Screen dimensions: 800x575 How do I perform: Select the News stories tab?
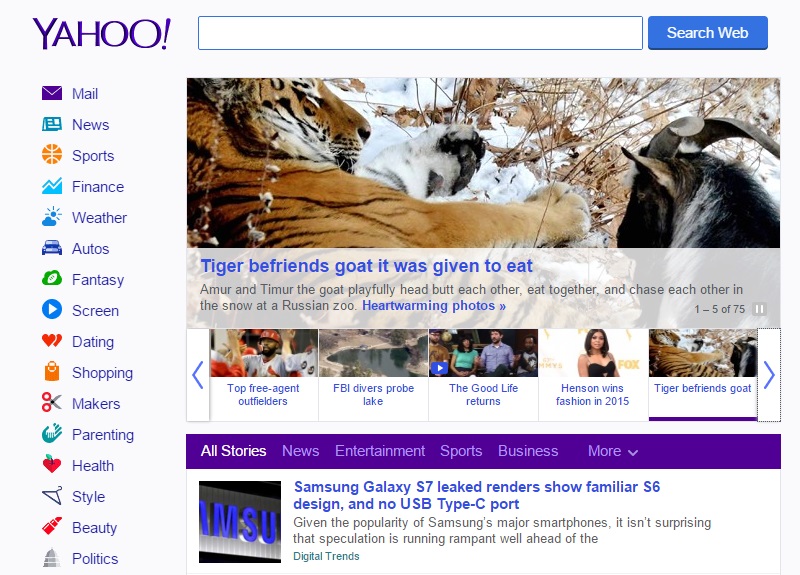coord(301,451)
